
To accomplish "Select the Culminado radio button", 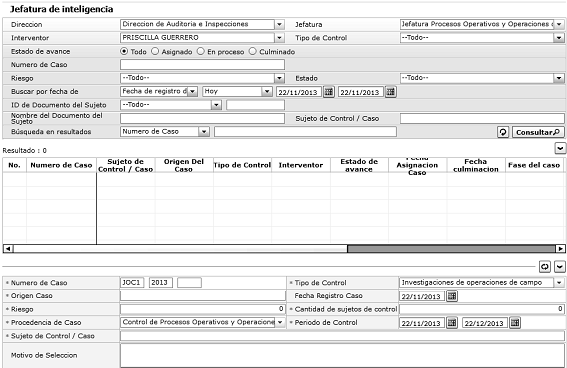I will [x=252, y=51].
